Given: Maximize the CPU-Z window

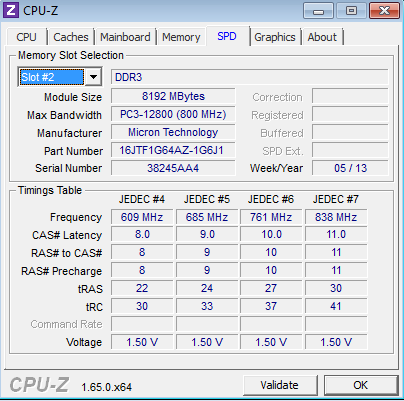Looking at the screenshot, I should [x=351, y=11].
